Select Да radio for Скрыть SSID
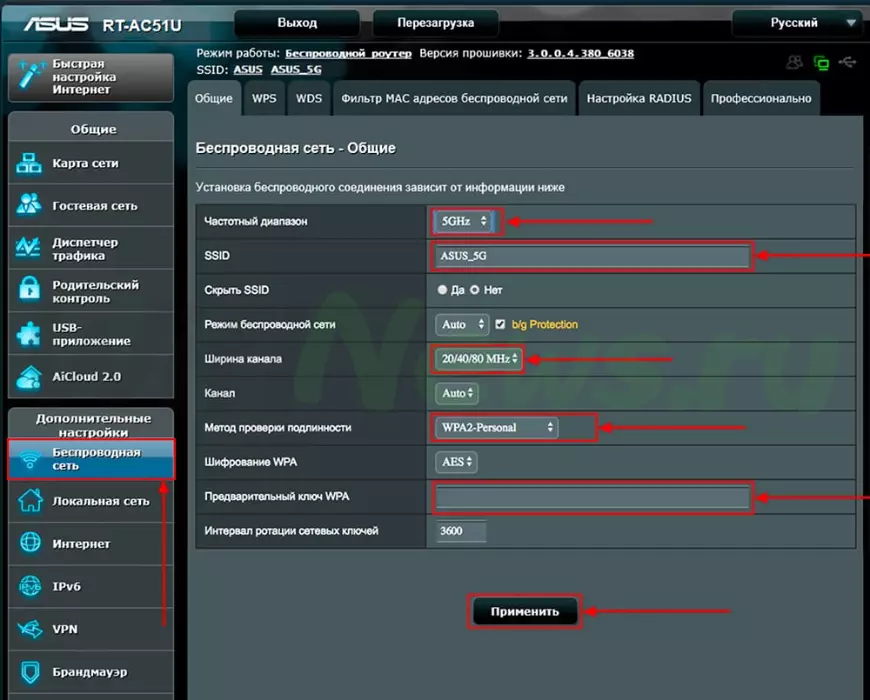Screen dimensions: 870x700 click(443, 290)
